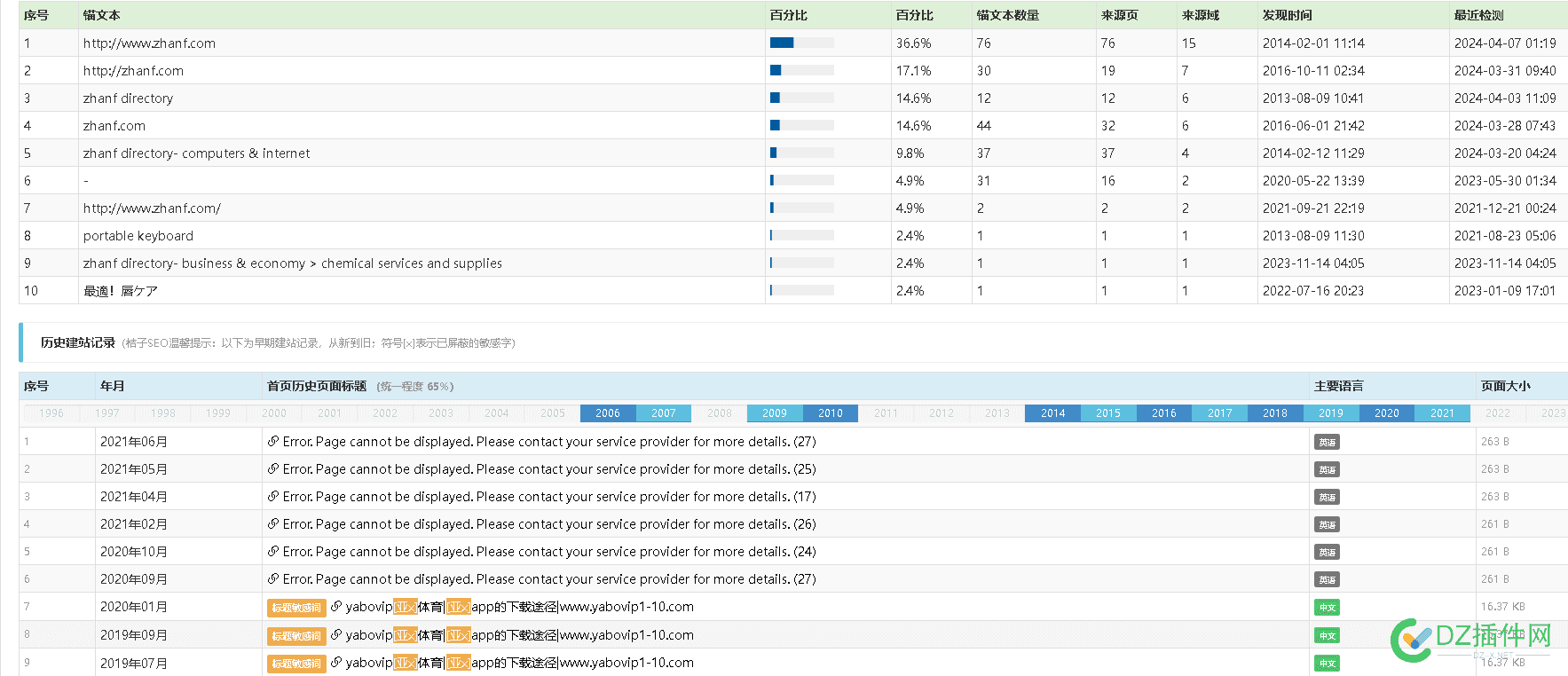This screenshot has width=1568, height=676.
Task: Select year 2015 in the history timeline
Action: pyautogui.click(x=1108, y=413)
